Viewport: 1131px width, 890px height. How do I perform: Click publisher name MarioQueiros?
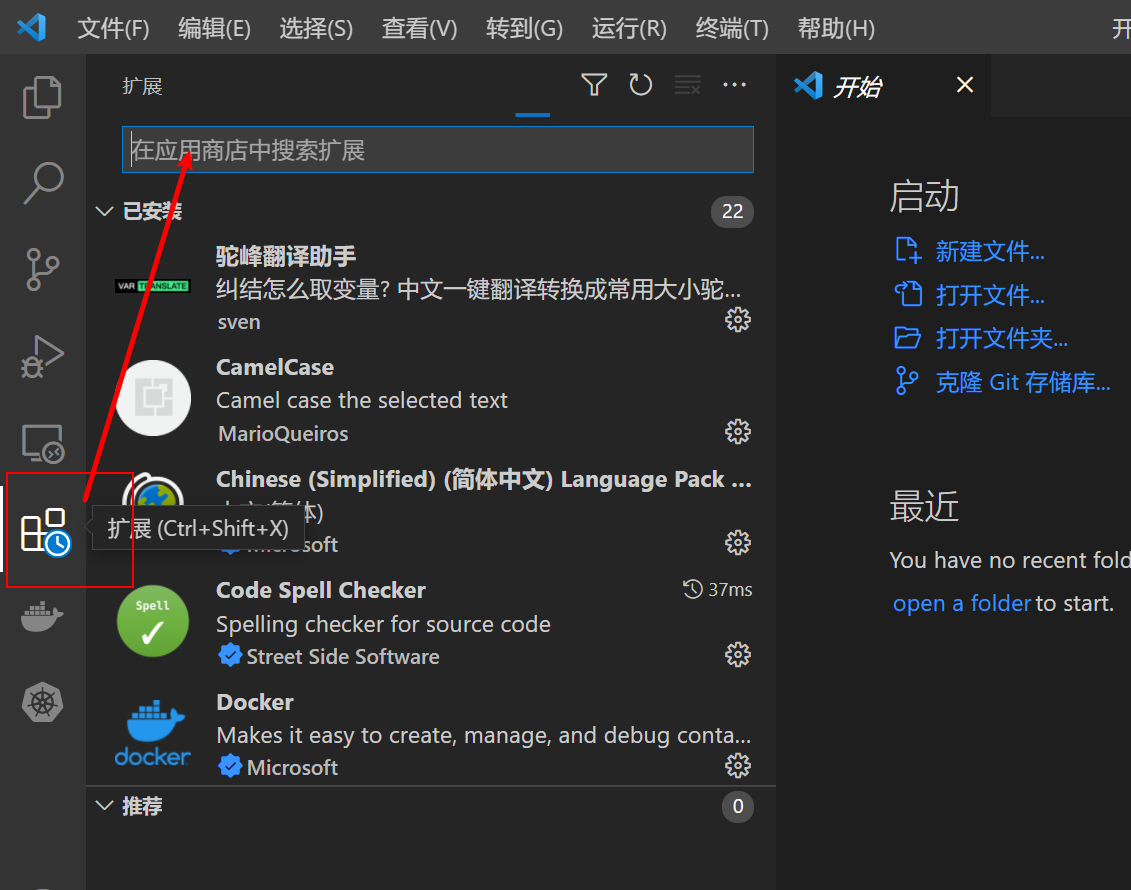[283, 433]
